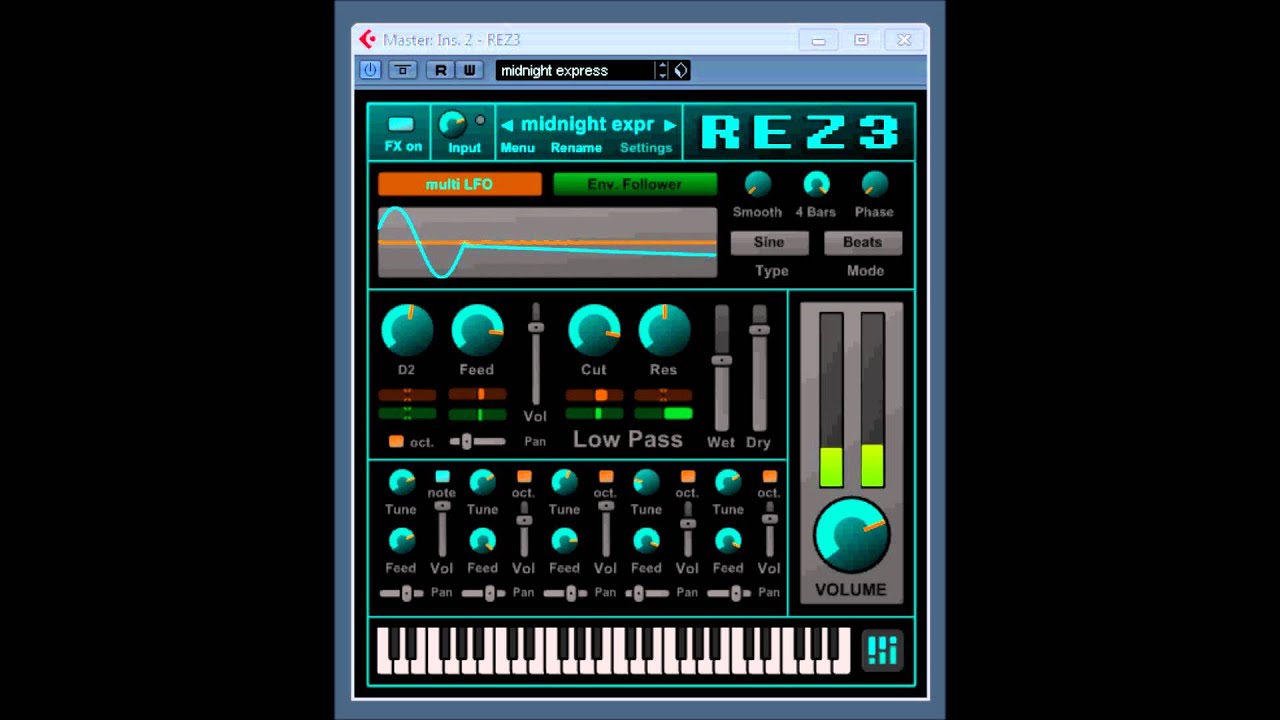This screenshot has width=1280, height=720.
Task: Click the Phase knob
Action: click(x=874, y=184)
